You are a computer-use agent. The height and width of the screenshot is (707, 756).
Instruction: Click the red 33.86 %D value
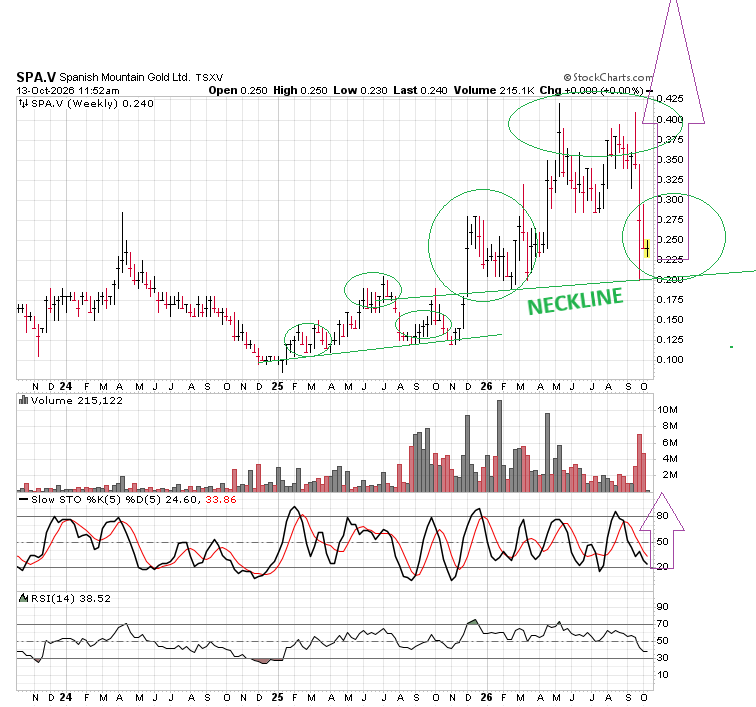point(221,499)
